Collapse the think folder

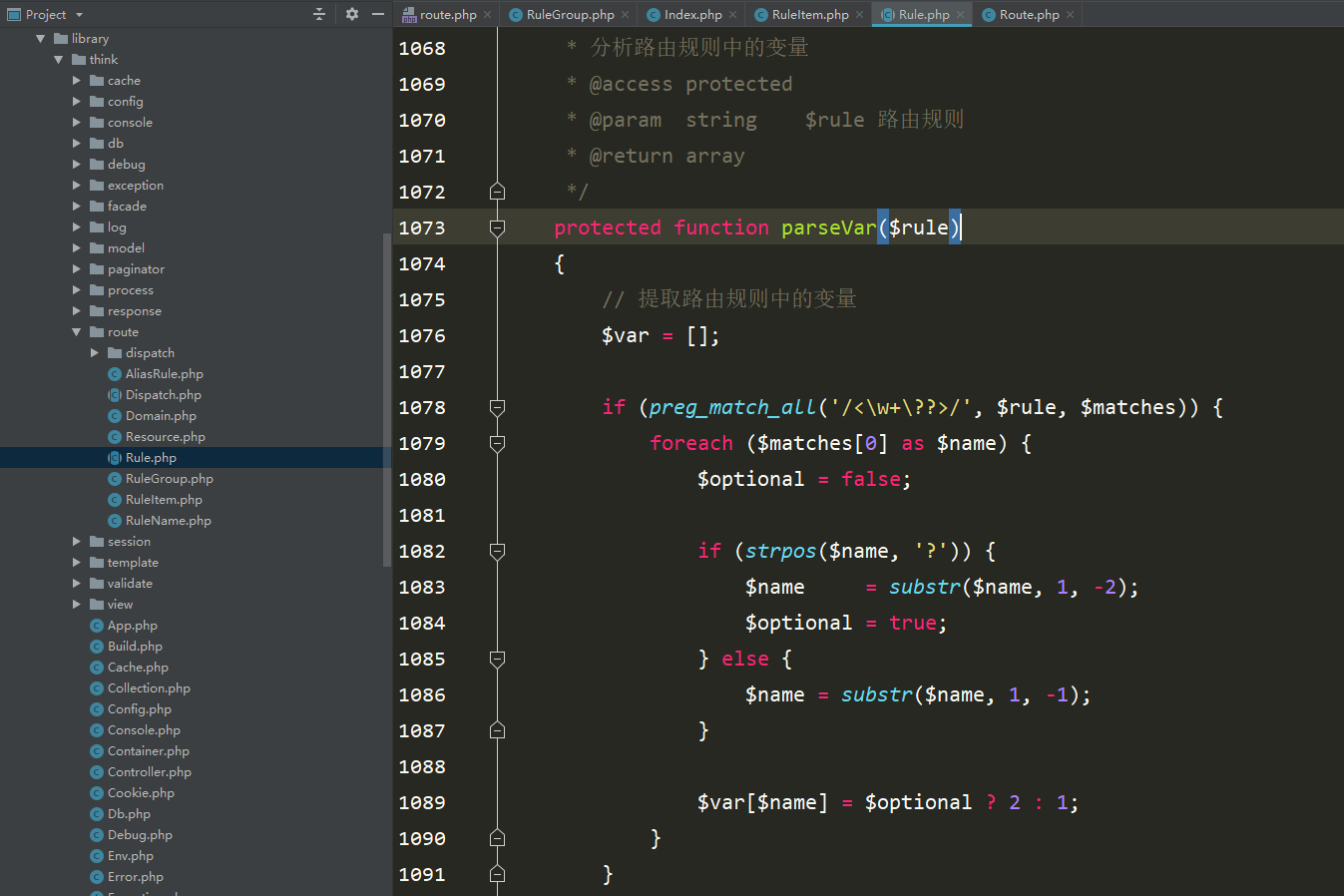(x=59, y=60)
